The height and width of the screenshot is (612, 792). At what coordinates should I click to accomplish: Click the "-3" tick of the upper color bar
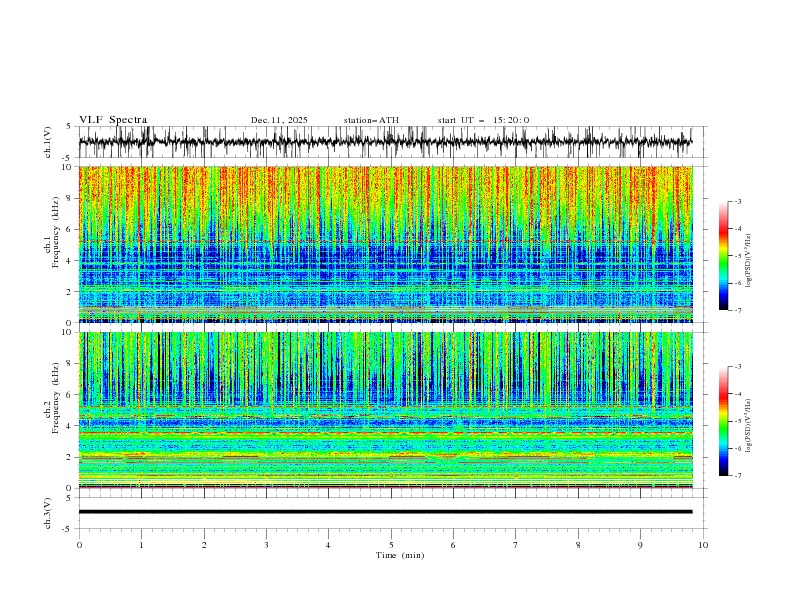[x=738, y=201]
